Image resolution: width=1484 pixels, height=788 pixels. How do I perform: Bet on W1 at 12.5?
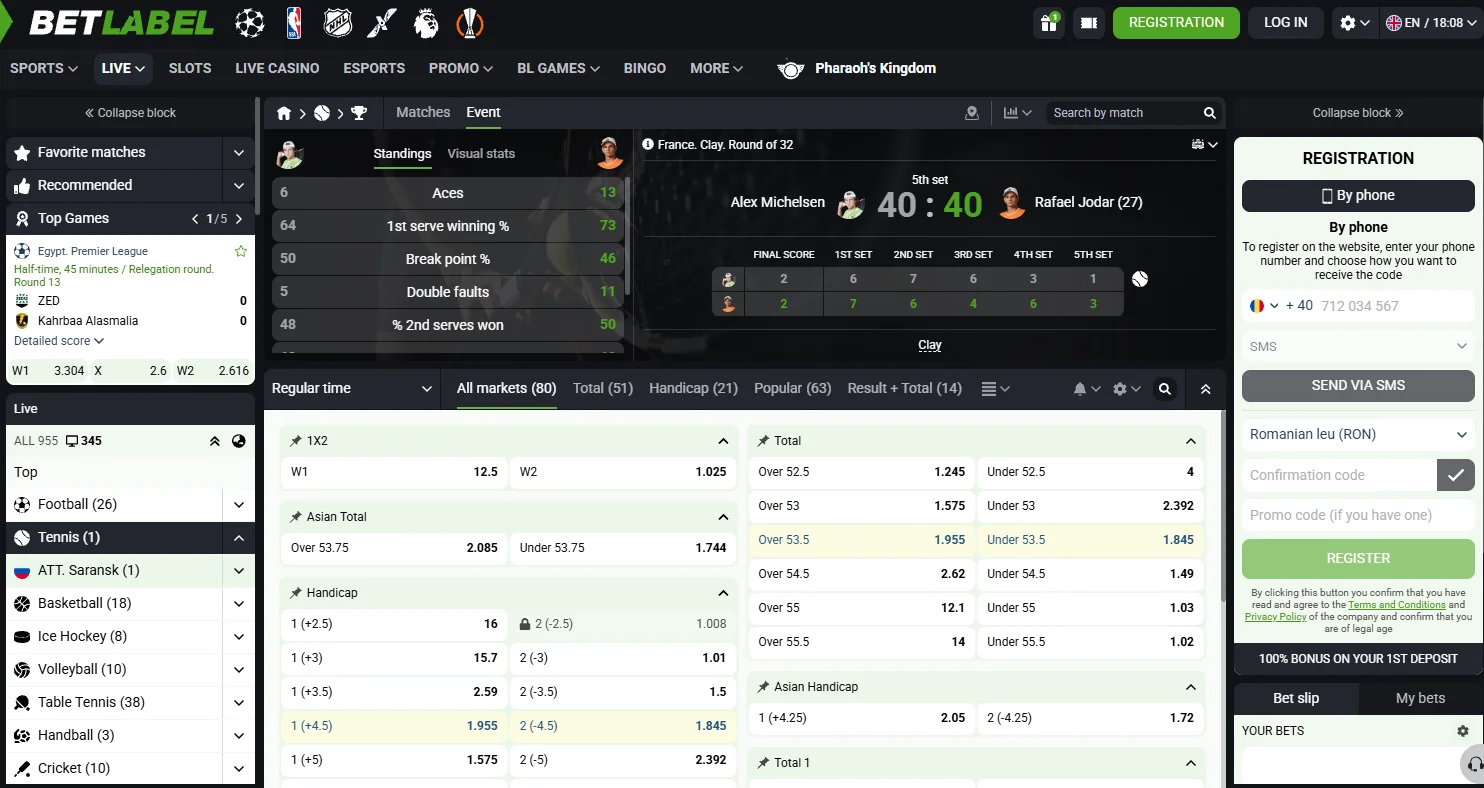coord(394,472)
